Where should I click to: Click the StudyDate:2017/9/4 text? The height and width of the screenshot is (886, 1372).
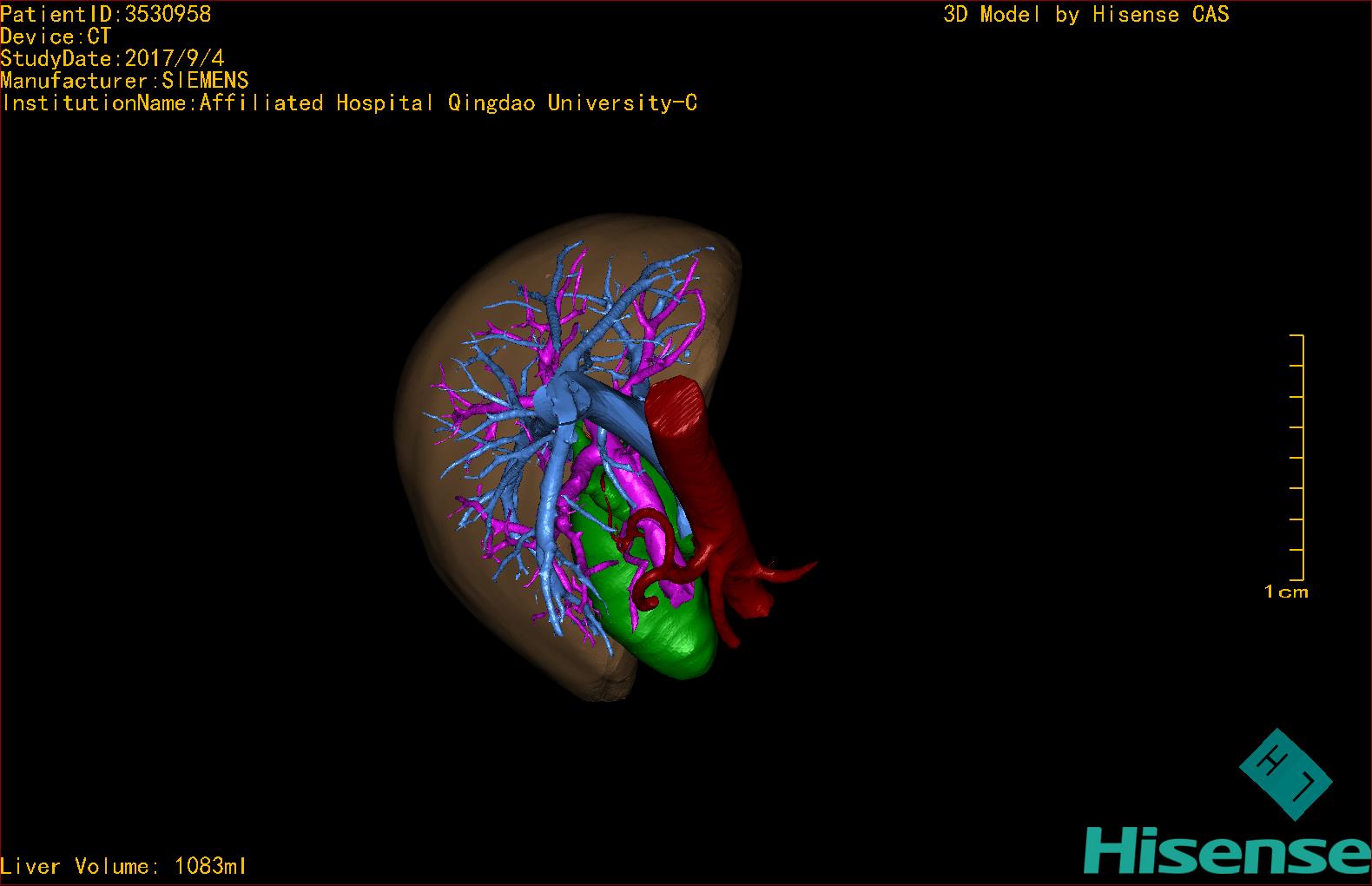(x=112, y=58)
